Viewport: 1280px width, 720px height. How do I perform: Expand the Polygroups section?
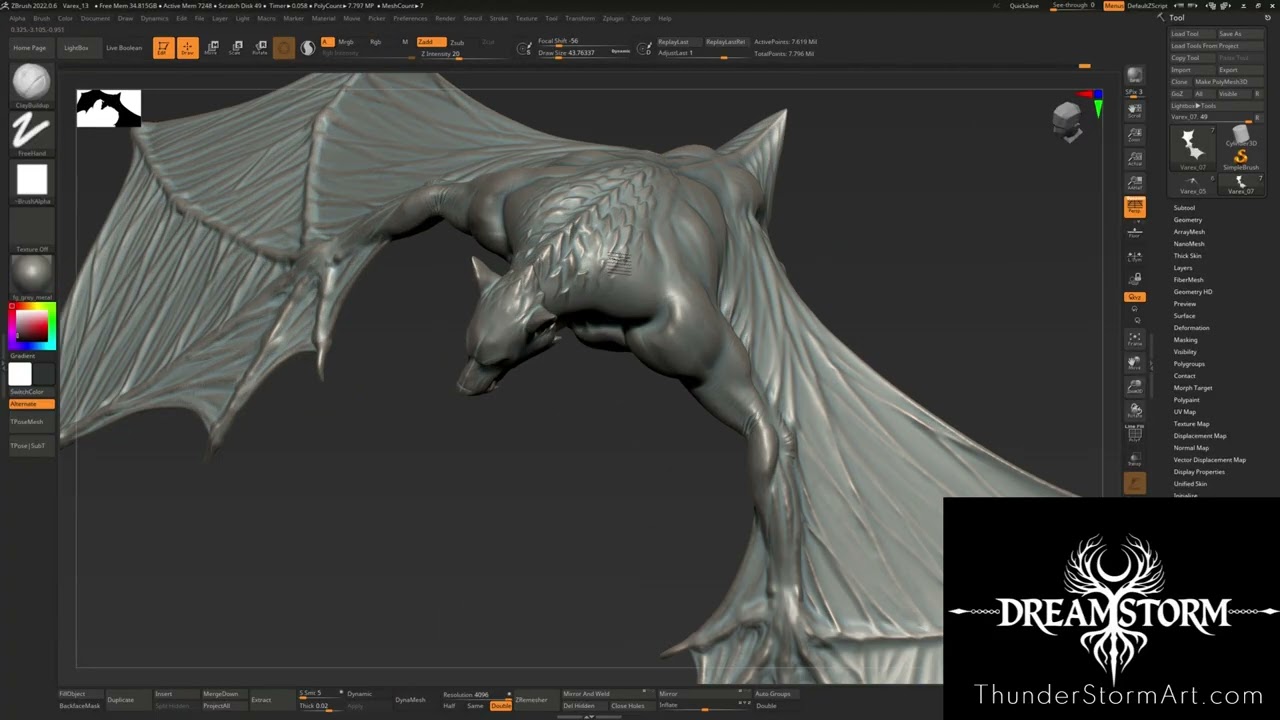(x=1189, y=364)
